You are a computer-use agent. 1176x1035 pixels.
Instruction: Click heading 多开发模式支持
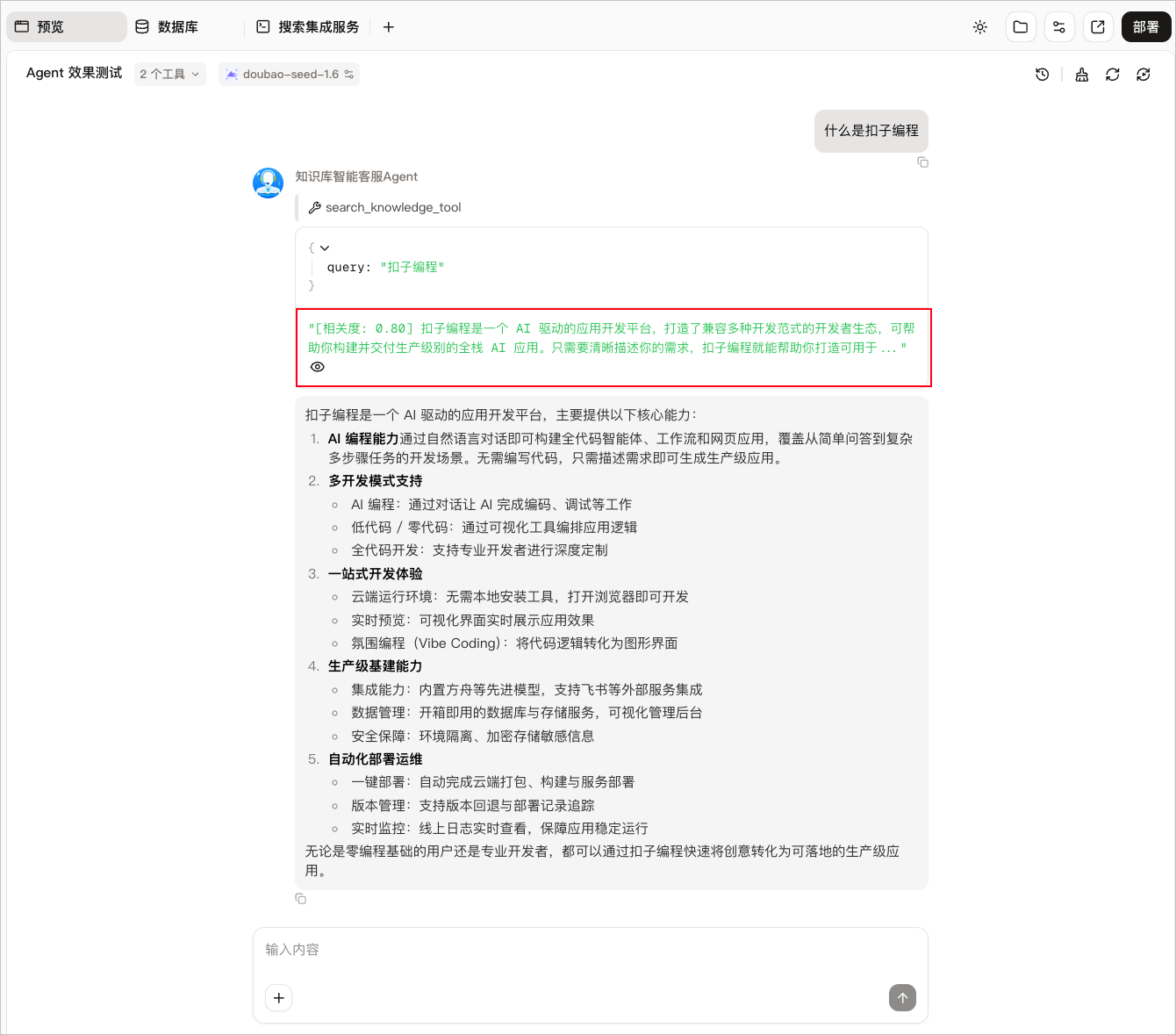tap(376, 481)
